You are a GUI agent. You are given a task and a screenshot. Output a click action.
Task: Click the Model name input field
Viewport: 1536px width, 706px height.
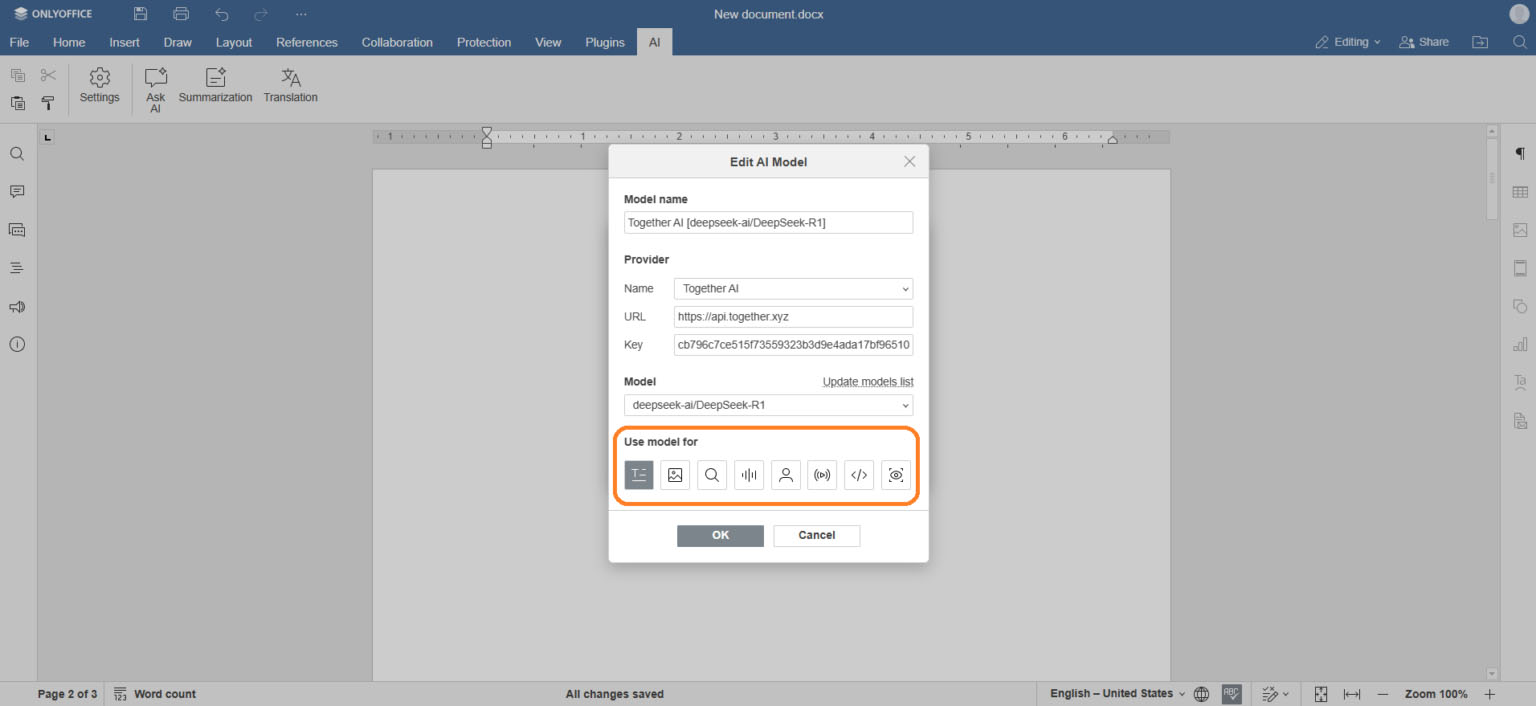[769, 222]
